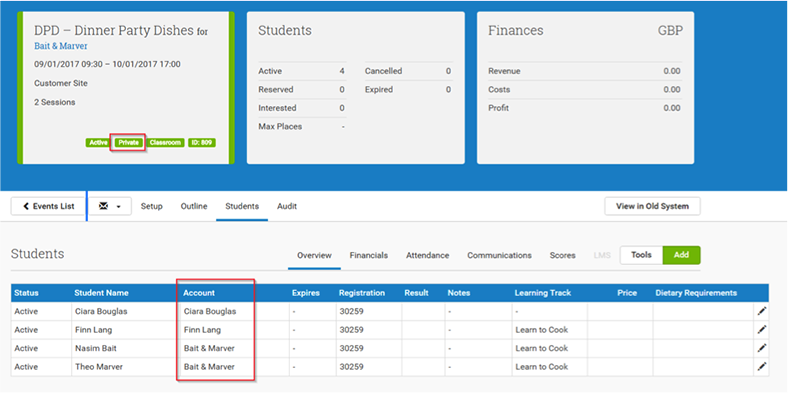Click the green Add button
Image resolution: width=788 pixels, height=393 pixels.
[681, 255]
